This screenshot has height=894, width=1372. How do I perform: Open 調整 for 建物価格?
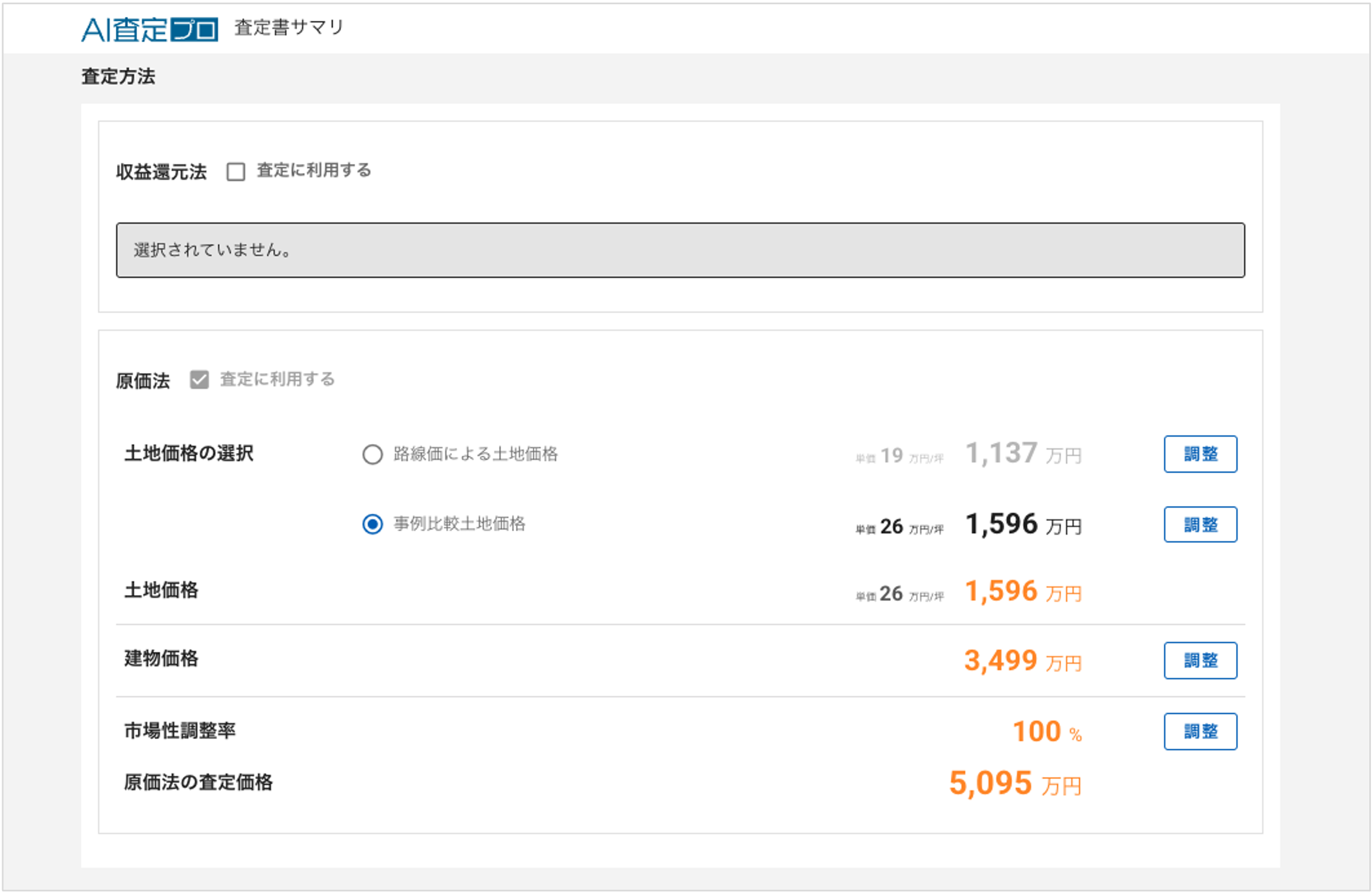click(x=1200, y=661)
